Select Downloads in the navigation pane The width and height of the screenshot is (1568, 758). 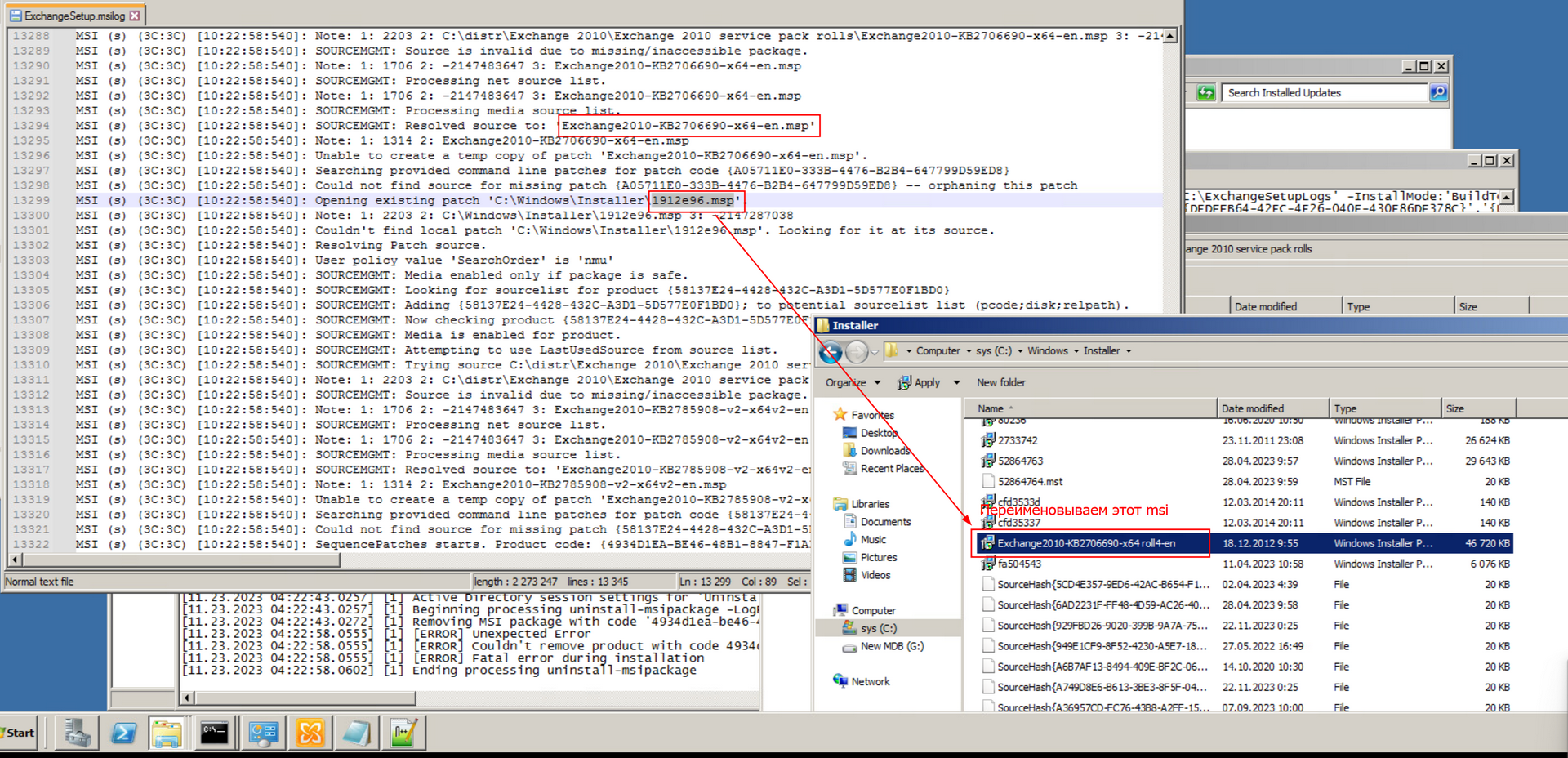pyautogui.click(x=884, y=451)
